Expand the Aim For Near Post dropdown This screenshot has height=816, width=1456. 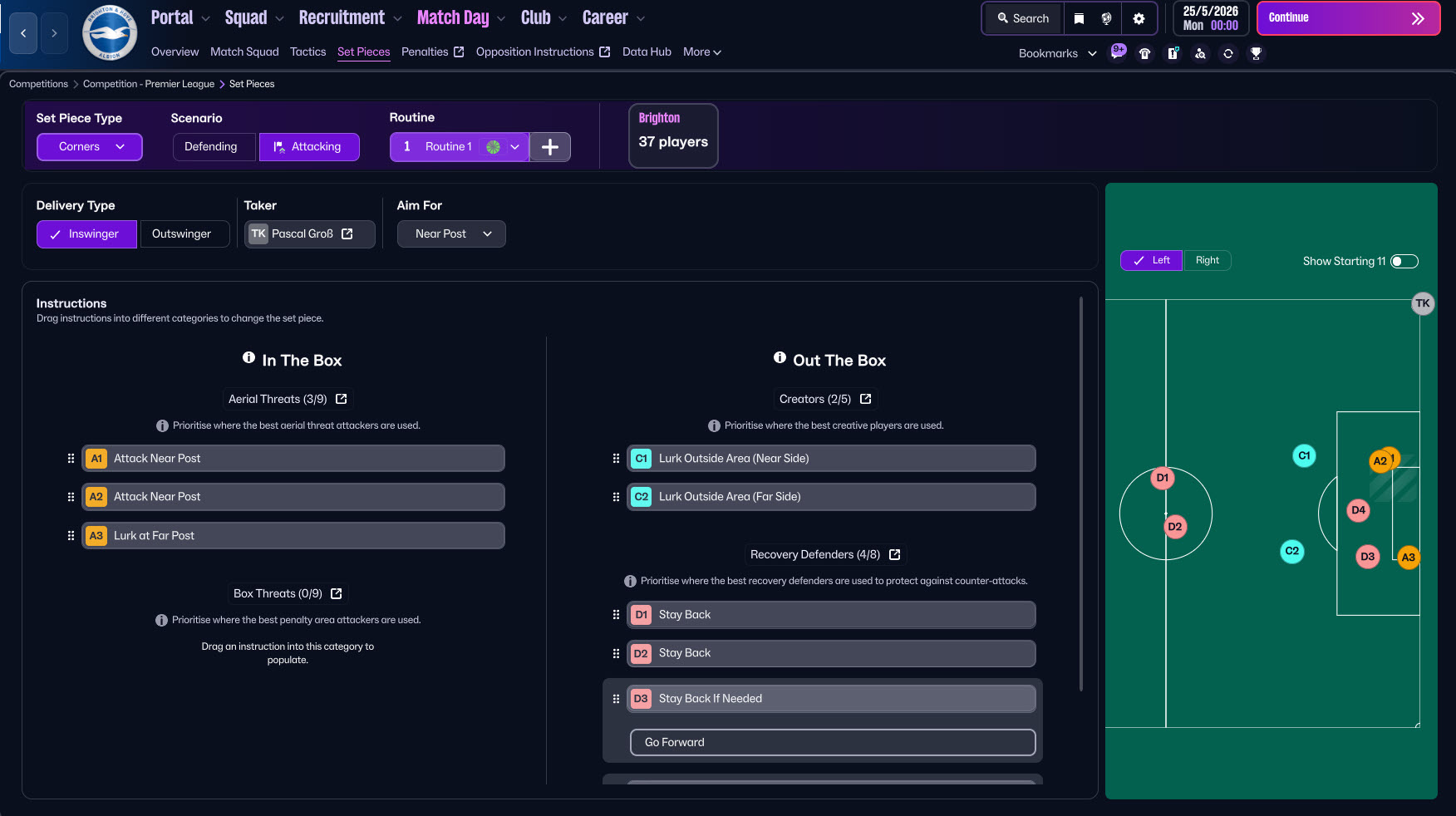[451, 234]
